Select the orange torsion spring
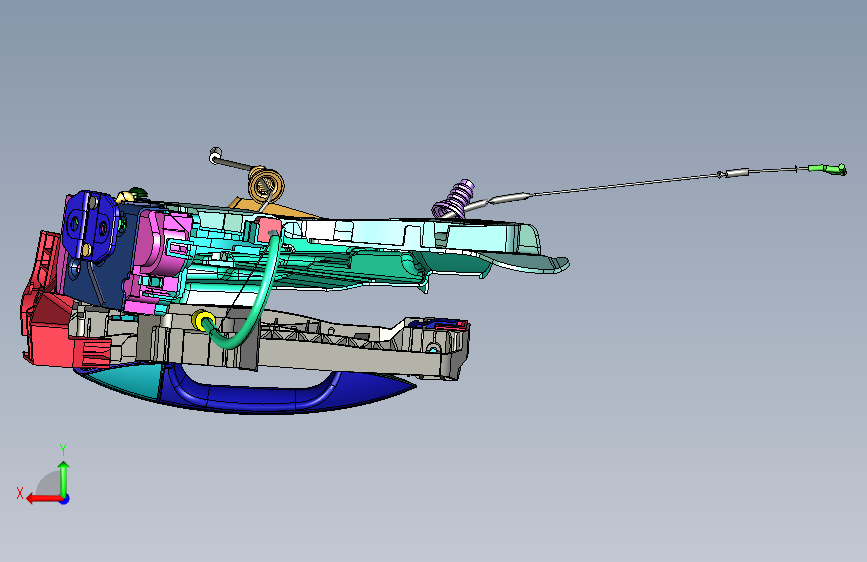The image size is (867, 562). [x=266, y=186]
